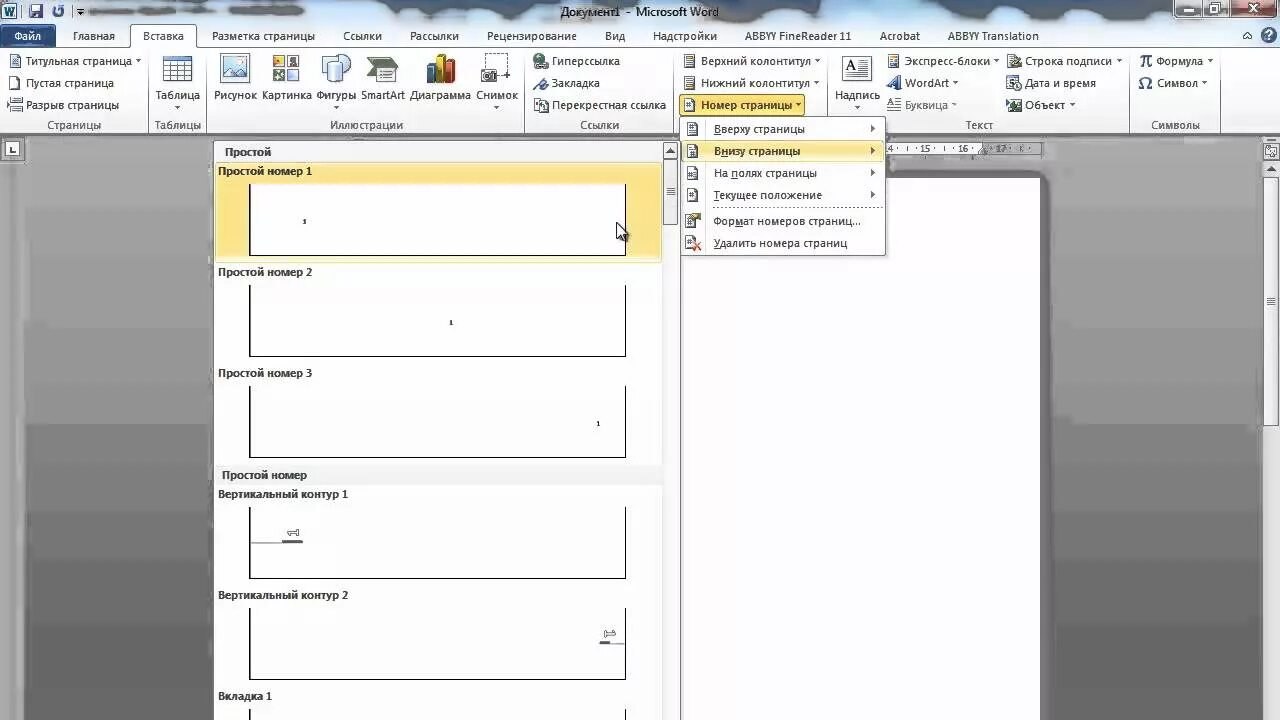
Task: Open the На полях страницы submenu
Action: coord(783,173)
